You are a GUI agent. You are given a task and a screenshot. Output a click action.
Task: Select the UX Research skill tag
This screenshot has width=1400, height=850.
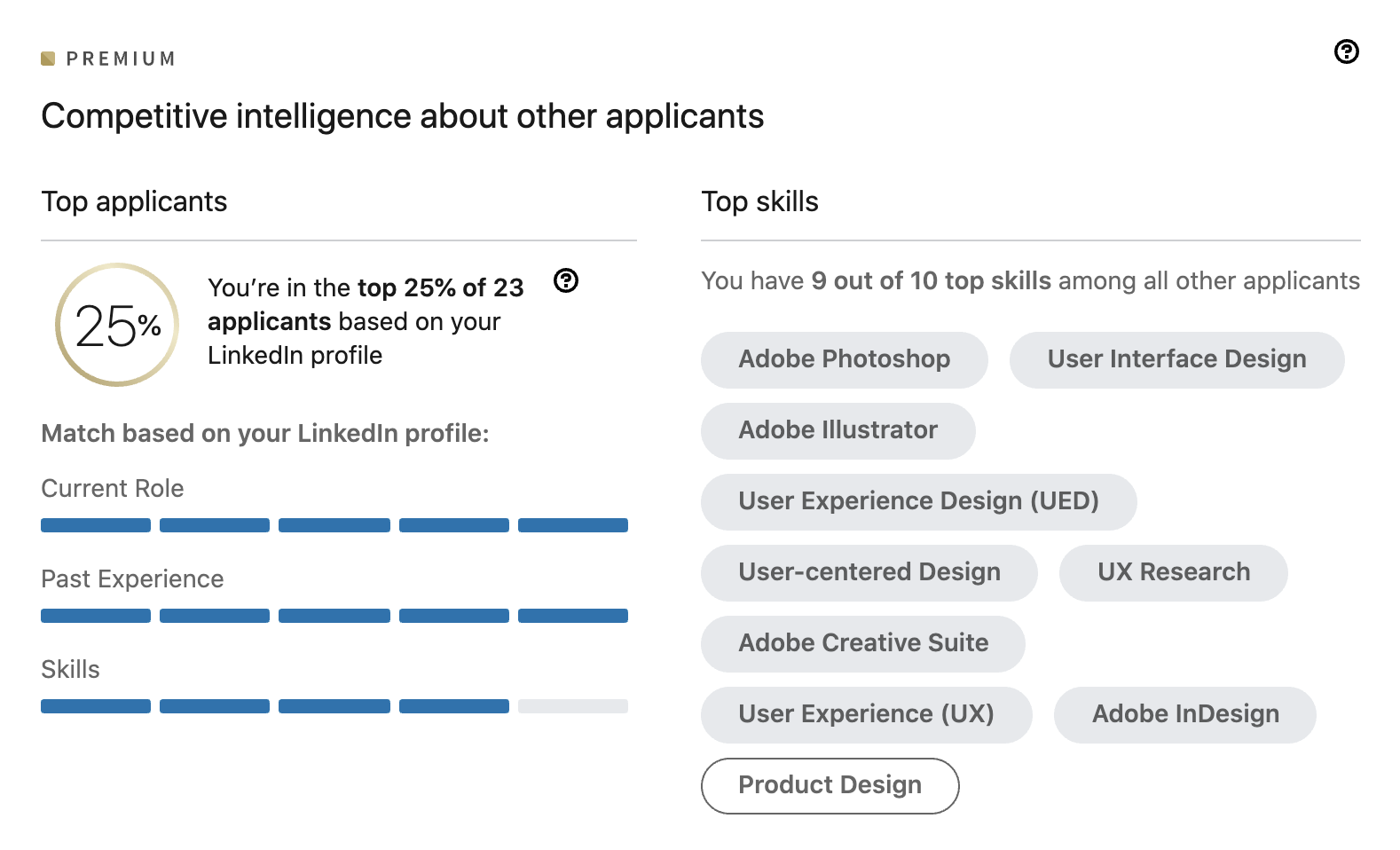coord(1173,572)
